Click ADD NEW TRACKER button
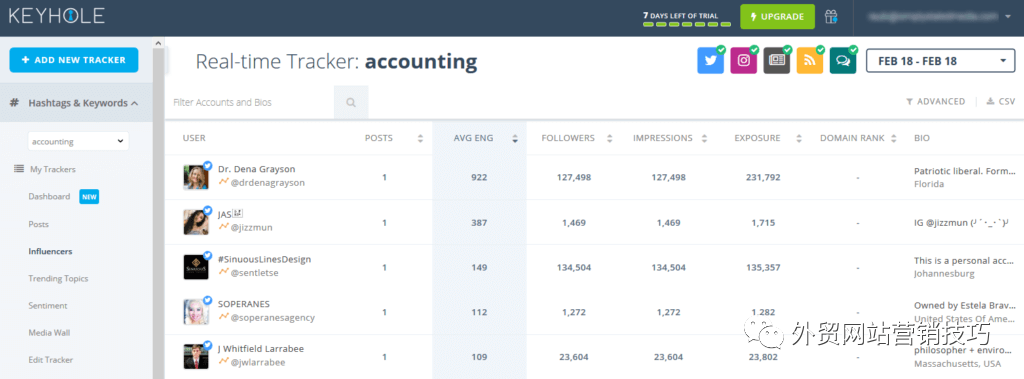The width and height of the screenshot is (1024, 379). [74, 59]
